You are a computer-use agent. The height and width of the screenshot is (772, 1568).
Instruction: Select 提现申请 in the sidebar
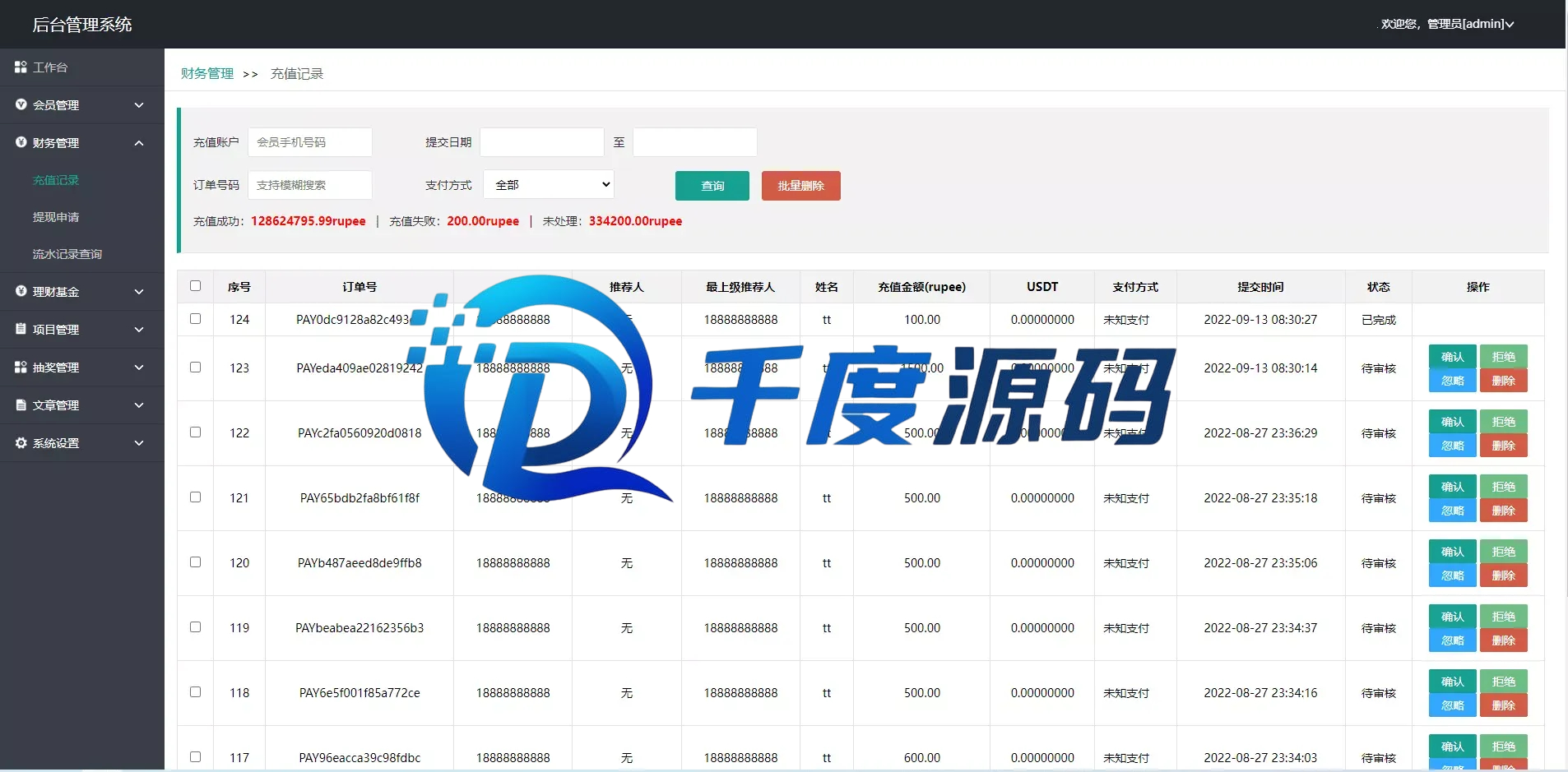pos(56,217)
